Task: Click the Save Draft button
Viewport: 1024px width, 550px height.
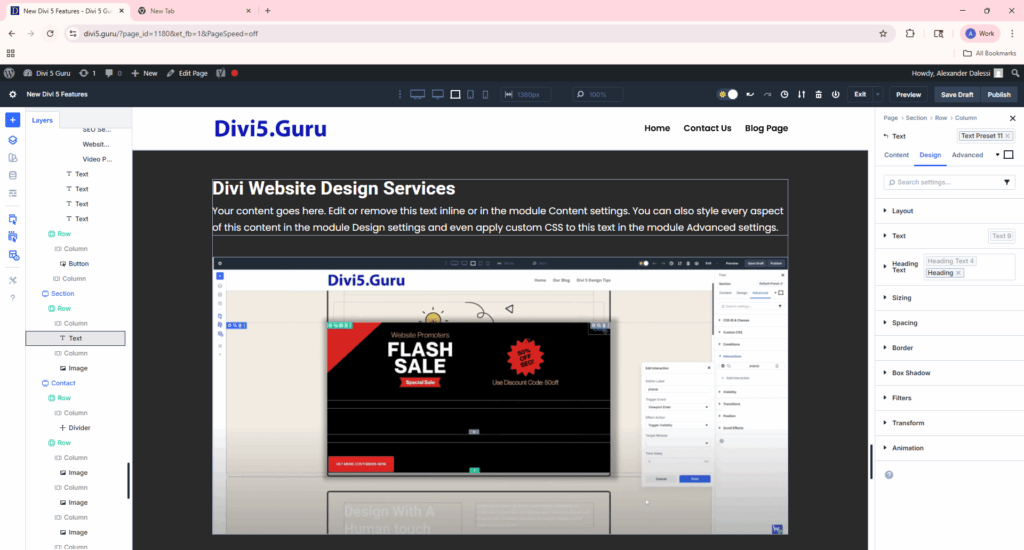Action: click(956, 95)
